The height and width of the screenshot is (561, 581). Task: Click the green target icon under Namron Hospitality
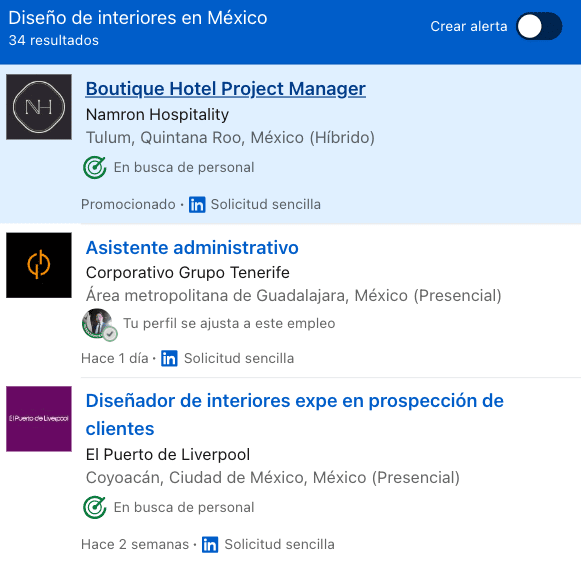(x=94, y=167)
